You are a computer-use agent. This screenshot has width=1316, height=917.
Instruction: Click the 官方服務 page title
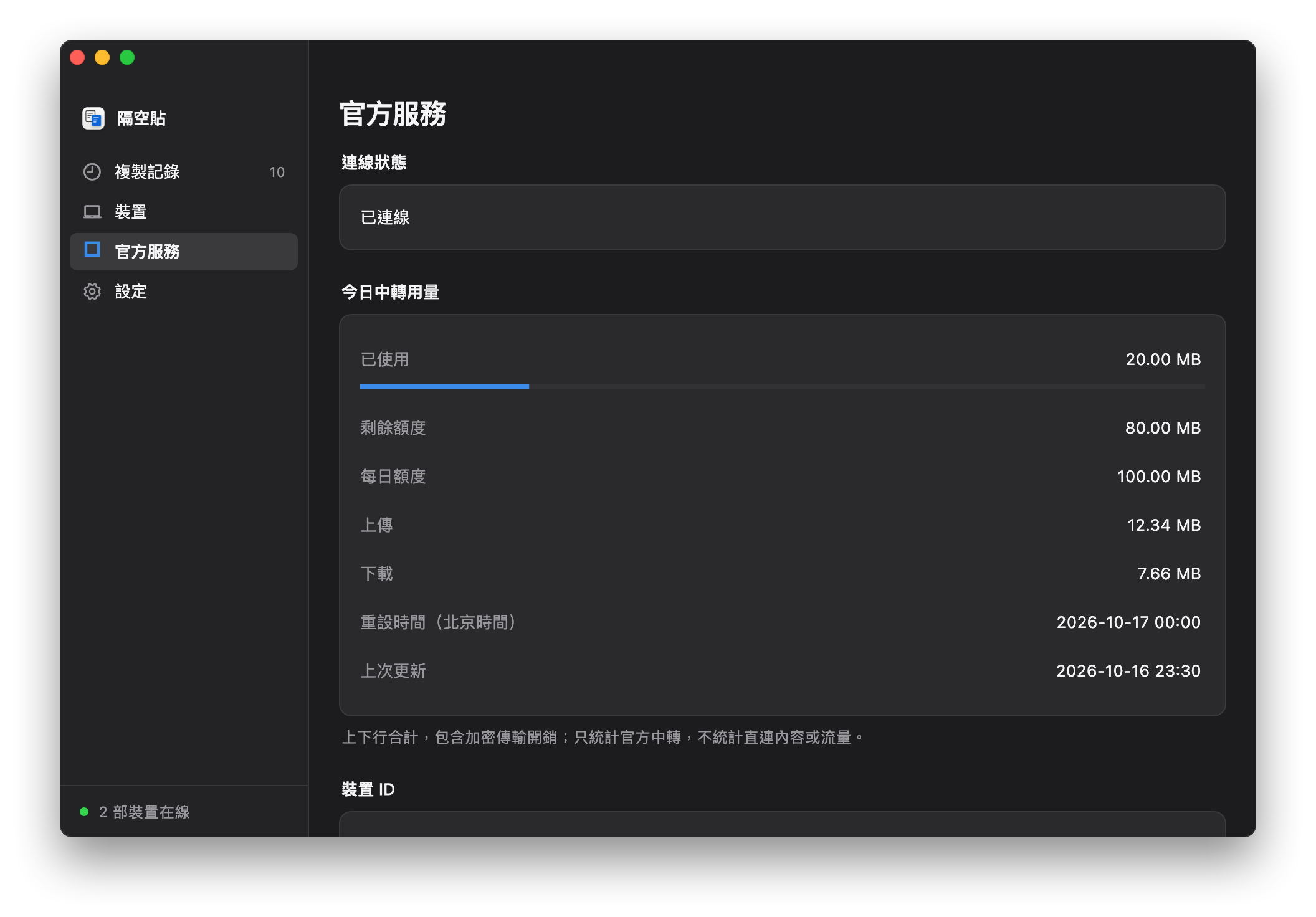click(x=393, y=114)
